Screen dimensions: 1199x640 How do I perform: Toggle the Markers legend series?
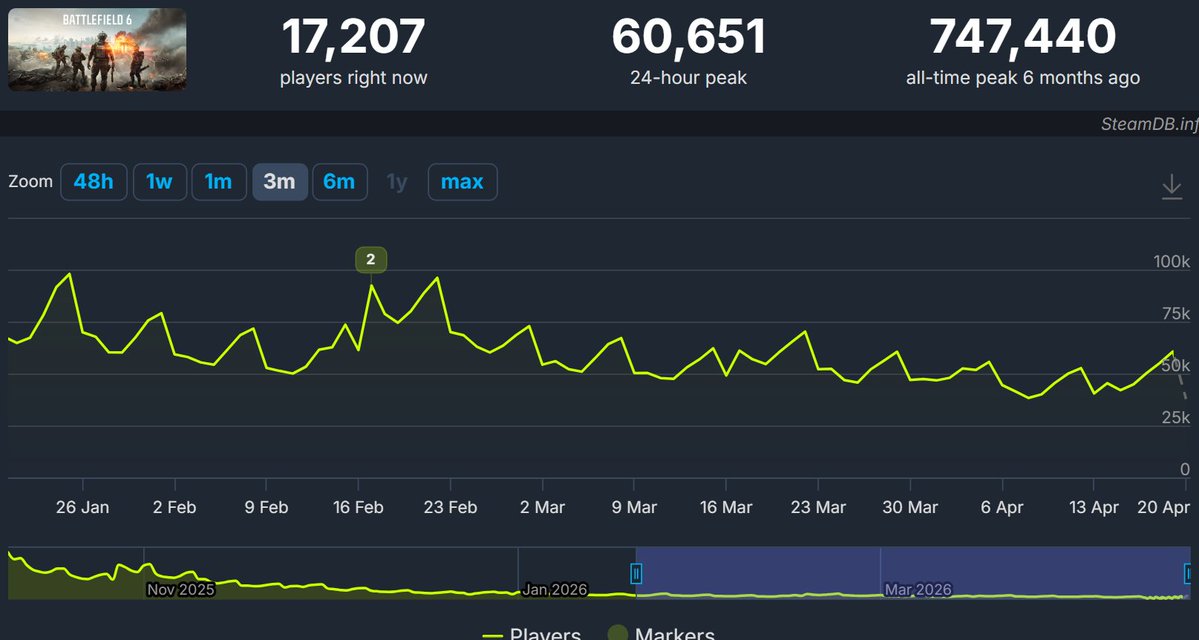(661, 635)
